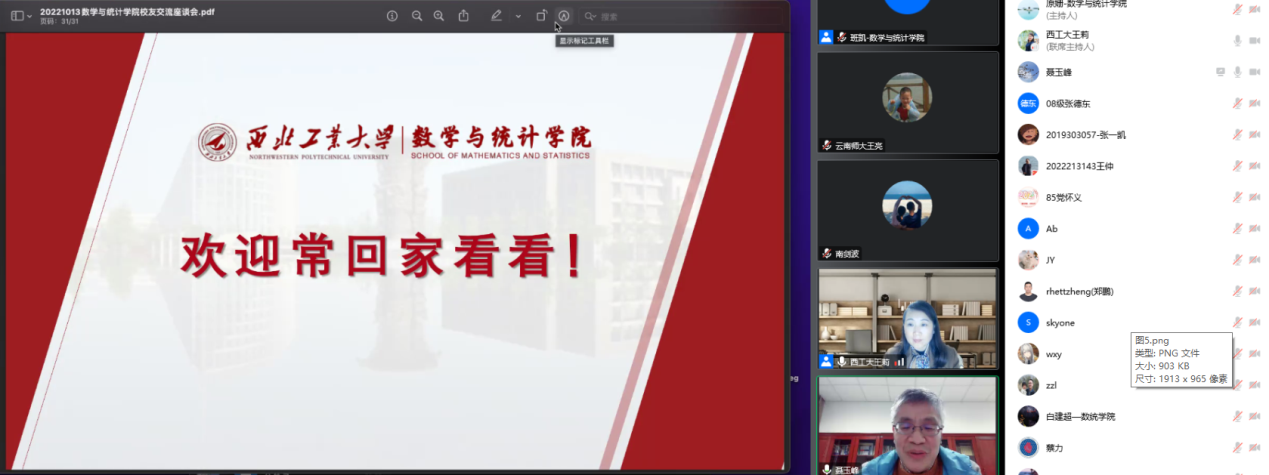Click host badge icon on 西工大王莉 tile
Screen dimensions: 1269x475
tap(827, 361)
